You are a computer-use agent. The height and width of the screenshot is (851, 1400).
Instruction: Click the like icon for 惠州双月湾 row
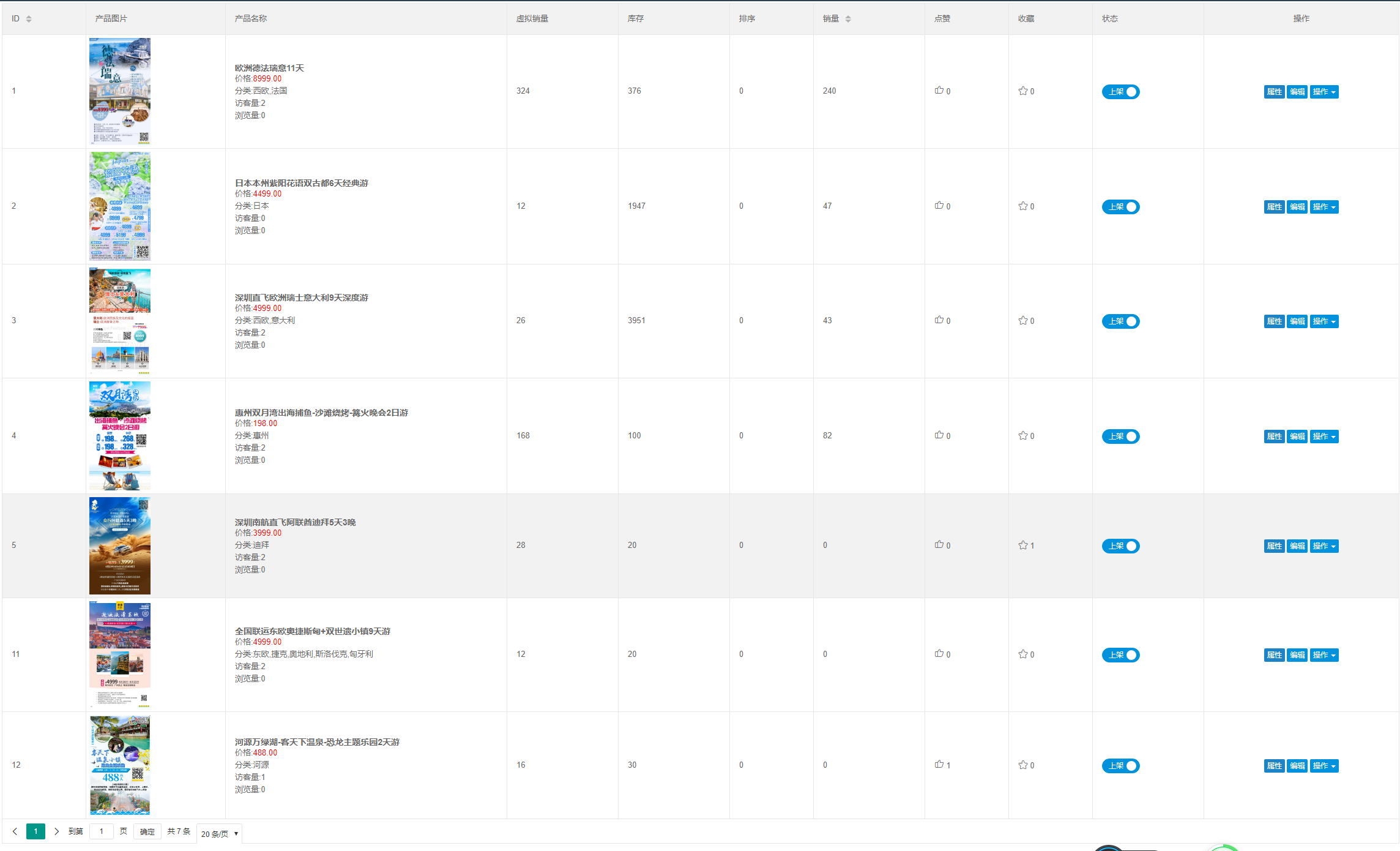[x=939, y=435]
